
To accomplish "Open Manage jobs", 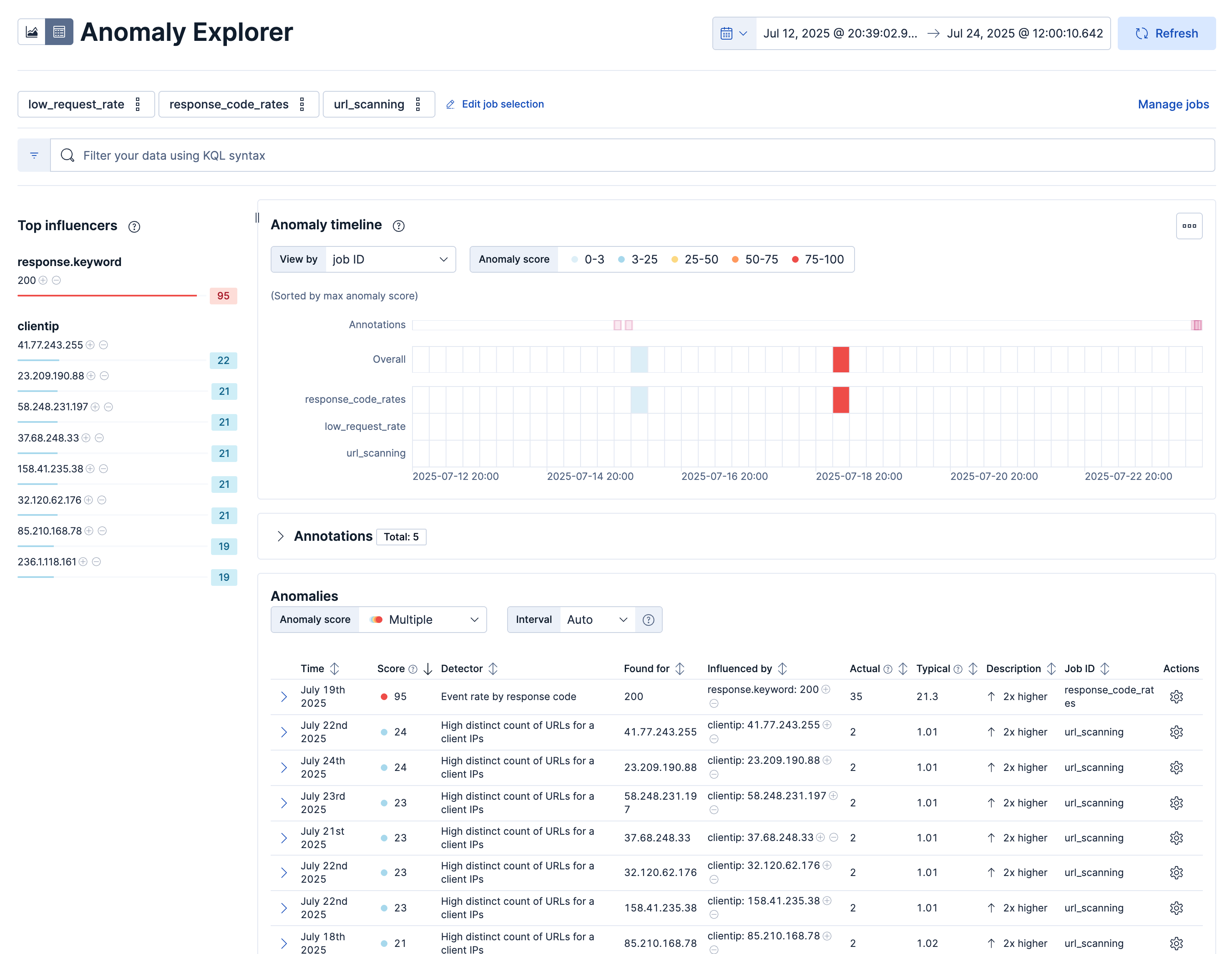I will coord(1173,104).
